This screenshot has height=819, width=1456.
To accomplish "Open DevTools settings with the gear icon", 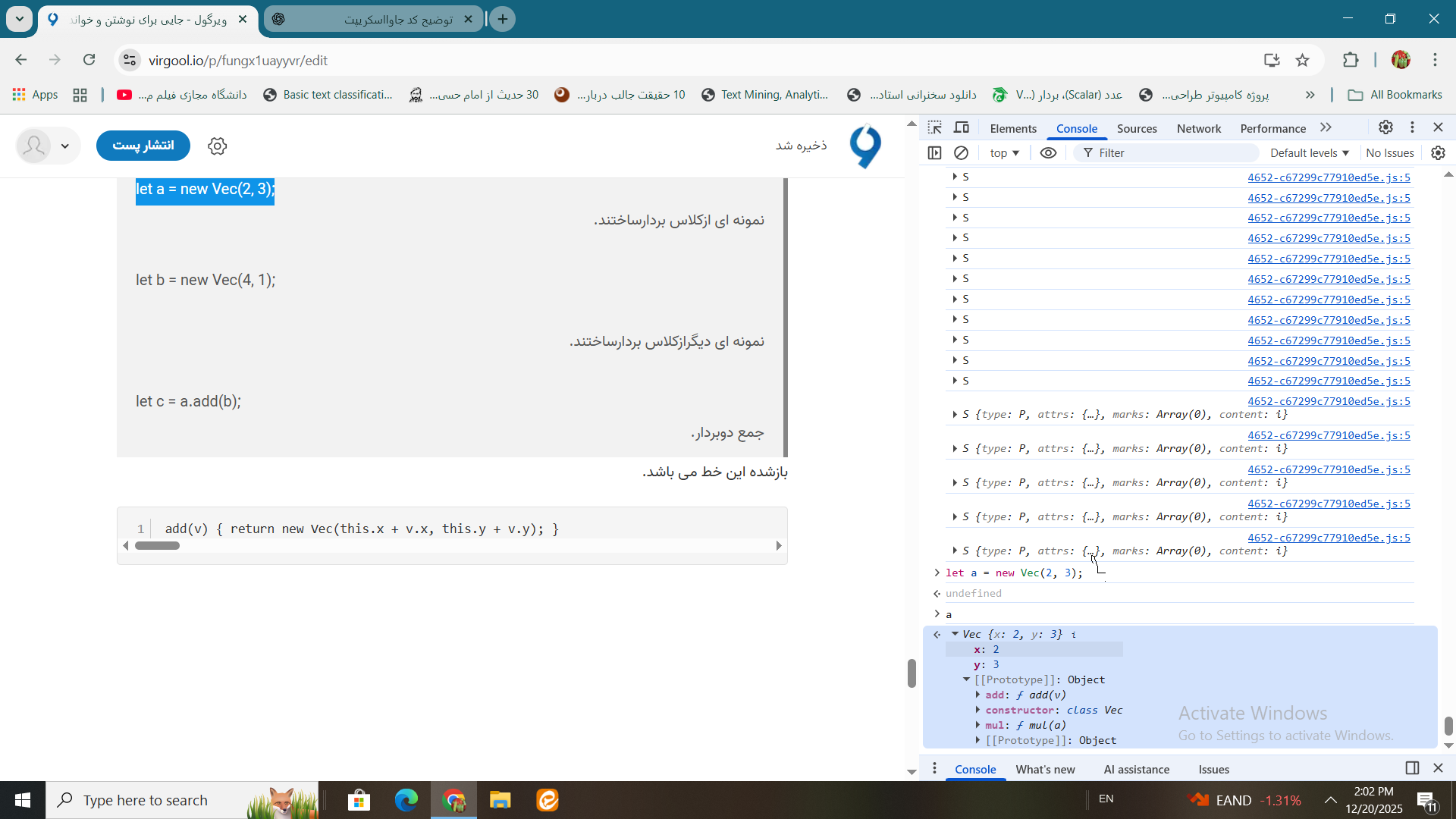I will (x=1386, y=127).
